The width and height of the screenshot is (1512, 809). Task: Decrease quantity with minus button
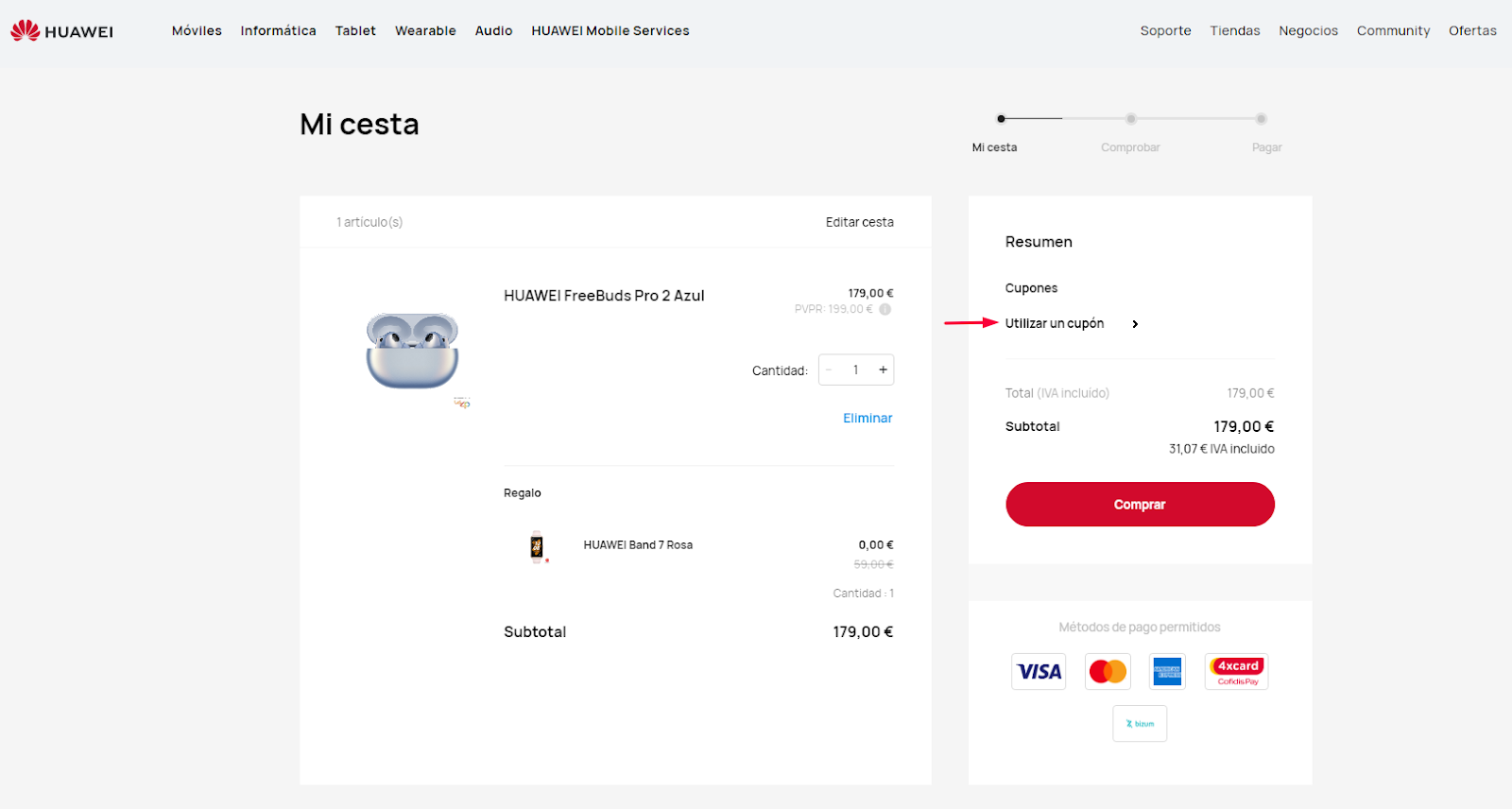[829, 370]
